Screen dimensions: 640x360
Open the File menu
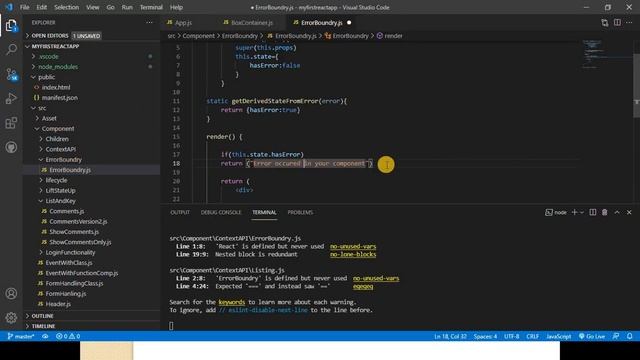point(24,7)
